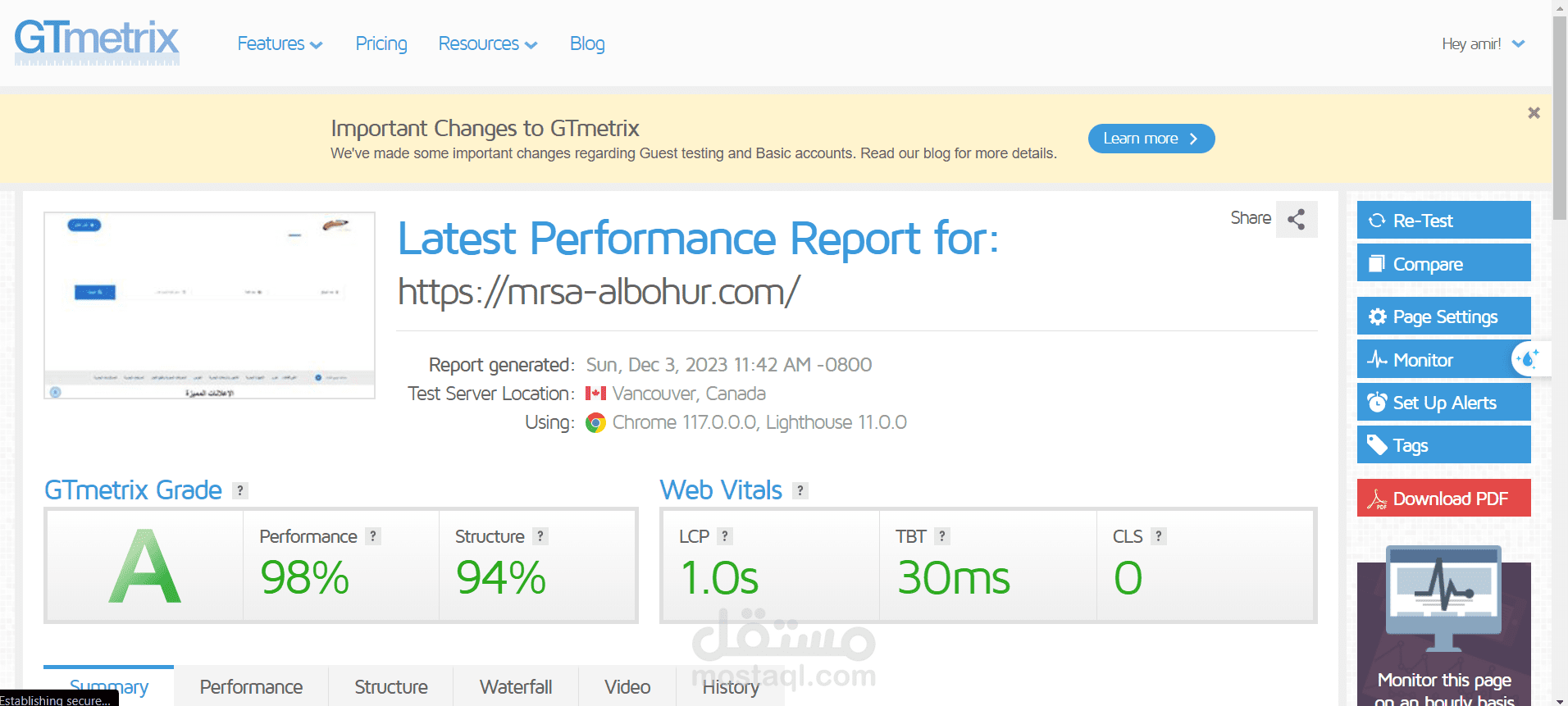Expand the Resources dropdown menu

pyautogui.click(x=487, y=44)
